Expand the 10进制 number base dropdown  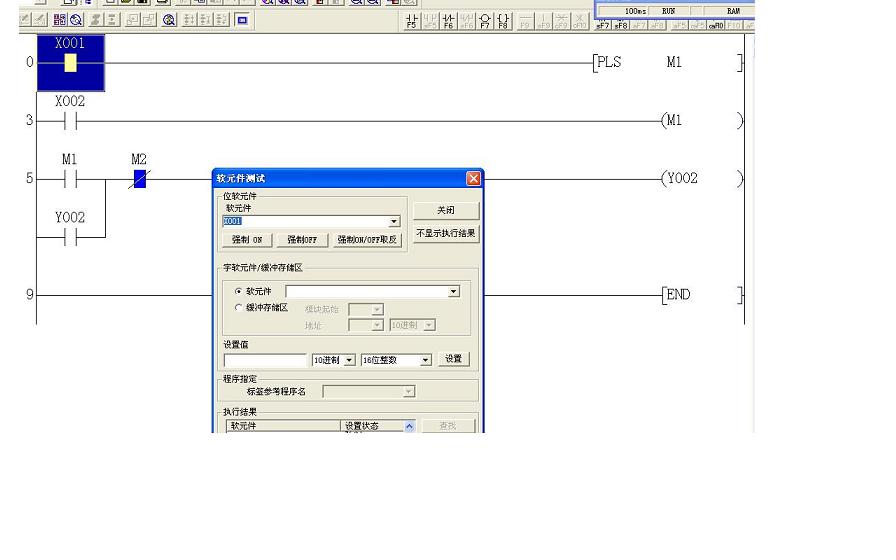click(349, 360)
